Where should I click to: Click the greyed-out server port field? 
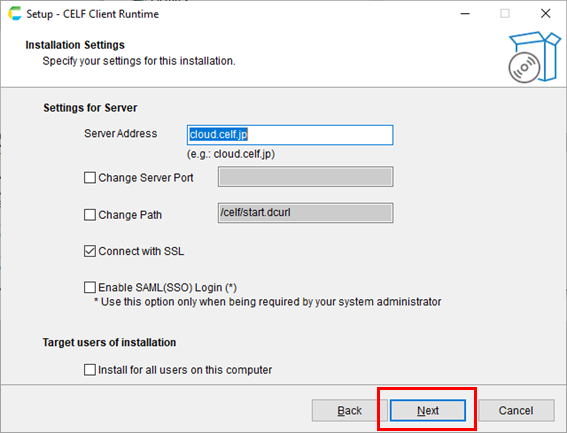pos(306,177)
